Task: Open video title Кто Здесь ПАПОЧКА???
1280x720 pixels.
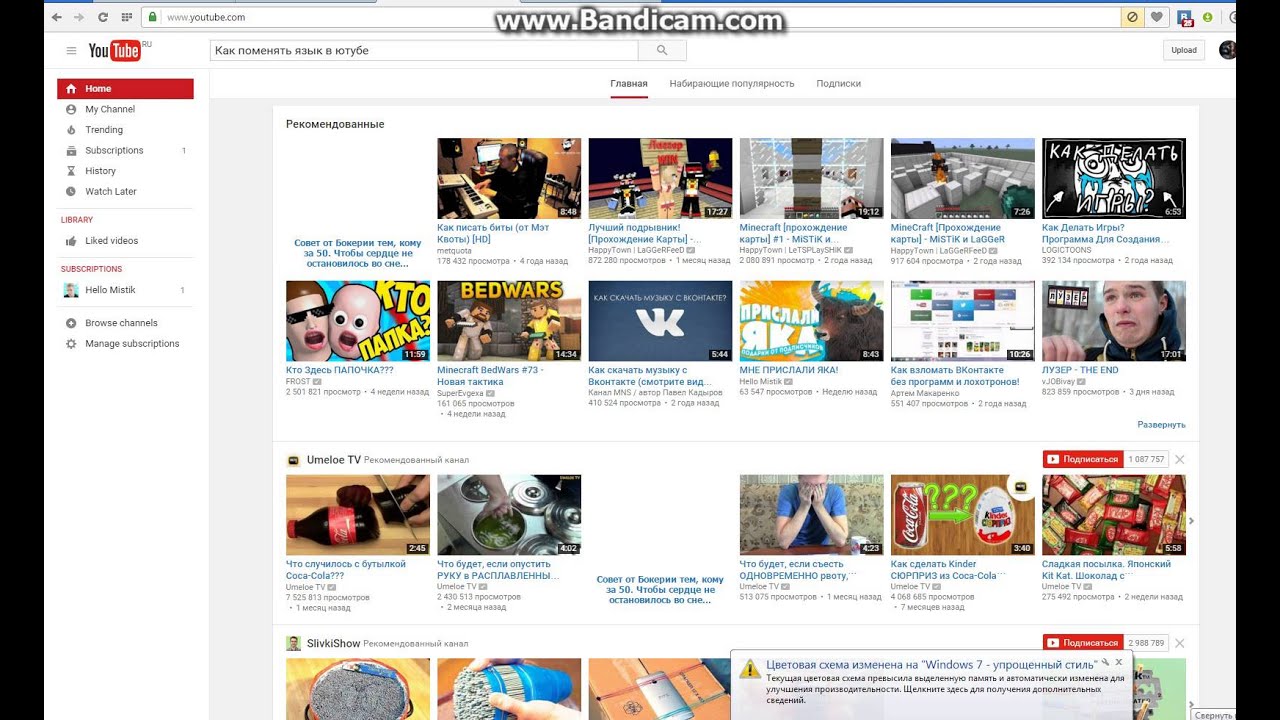Action: click(340, 370)
